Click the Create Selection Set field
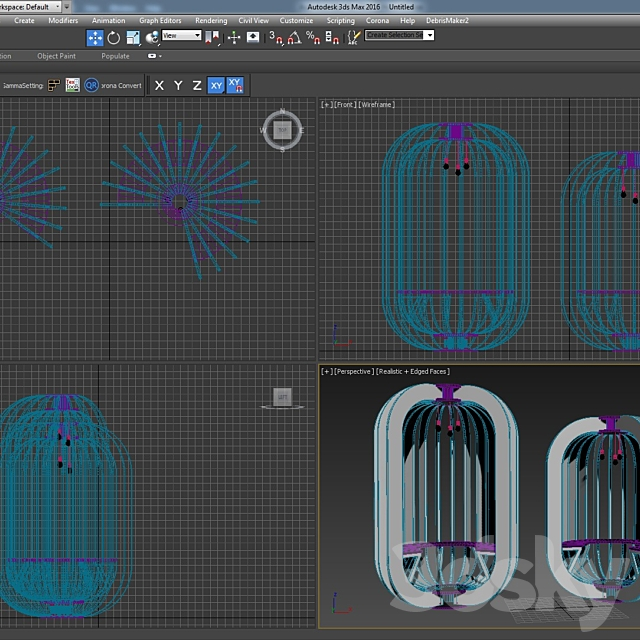 395,35
